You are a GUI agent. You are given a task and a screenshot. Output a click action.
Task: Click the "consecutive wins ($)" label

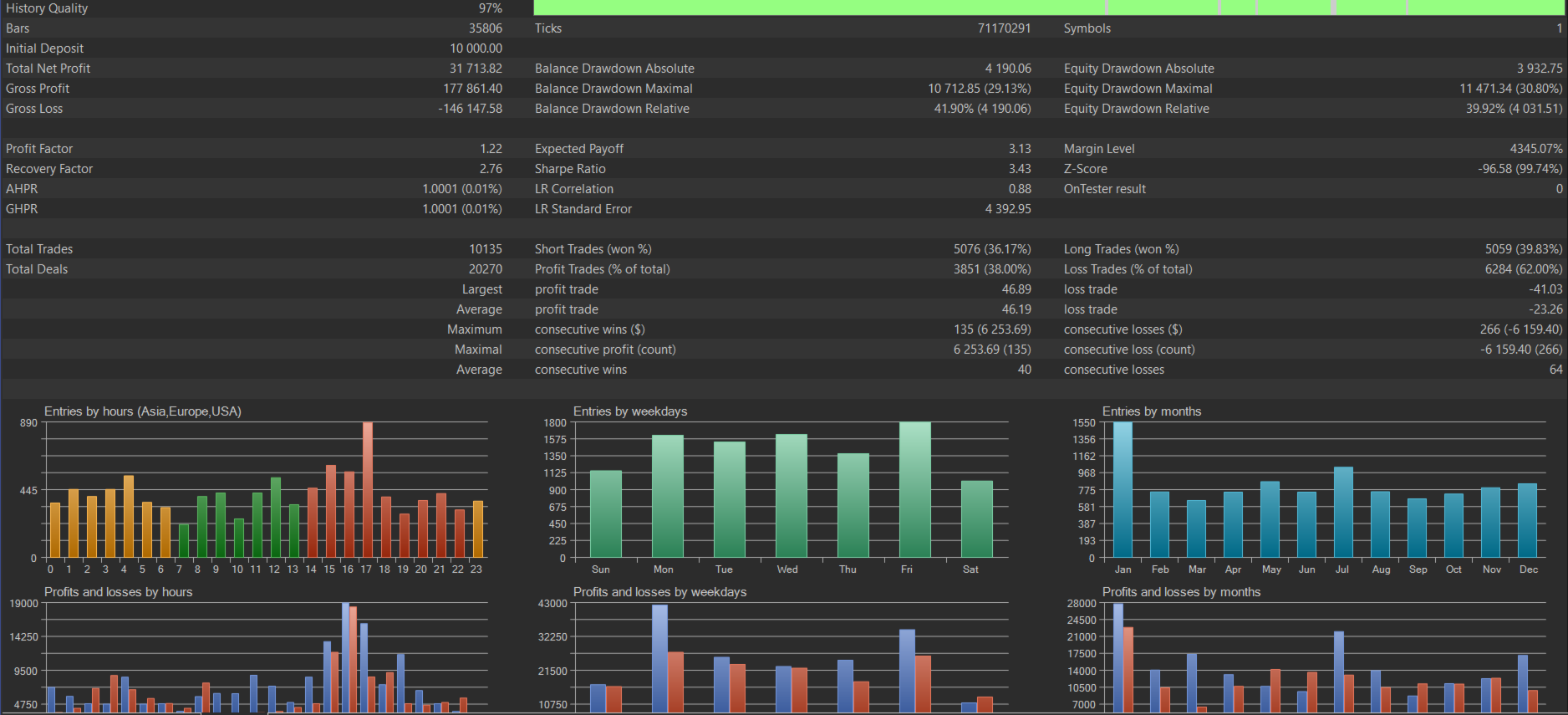590,329
